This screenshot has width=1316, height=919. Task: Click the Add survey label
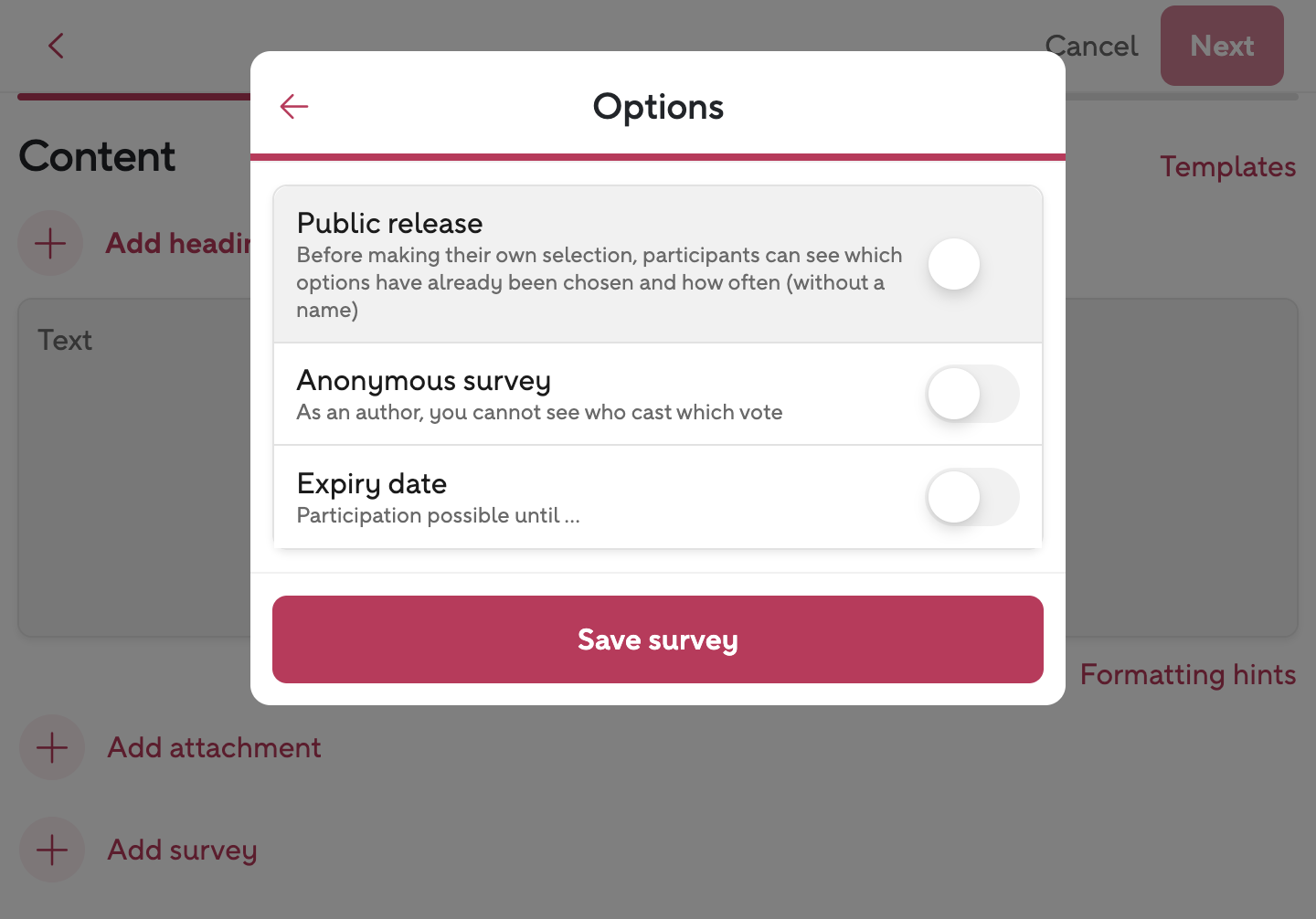pos(182,850)
